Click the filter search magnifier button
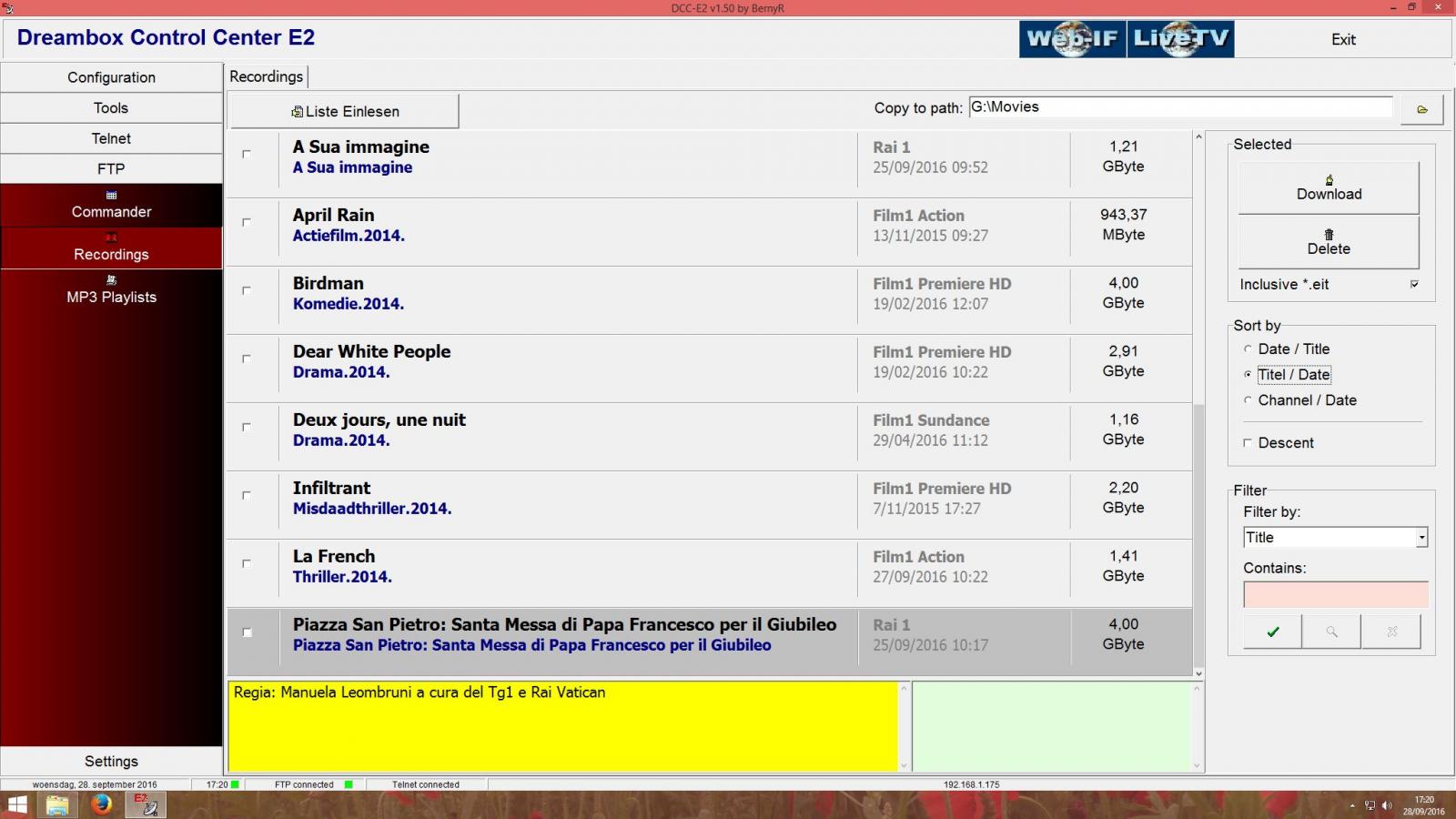1456x819 pixels. click(1331, 632)
